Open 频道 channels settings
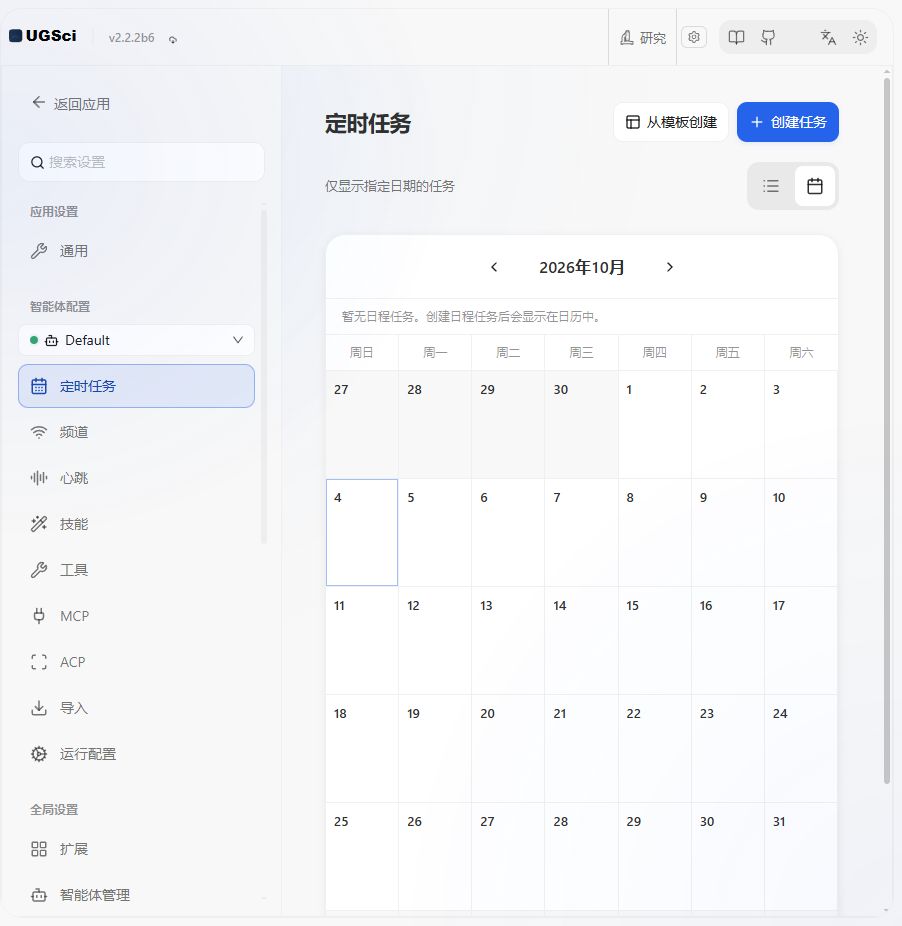 (136, 432)
